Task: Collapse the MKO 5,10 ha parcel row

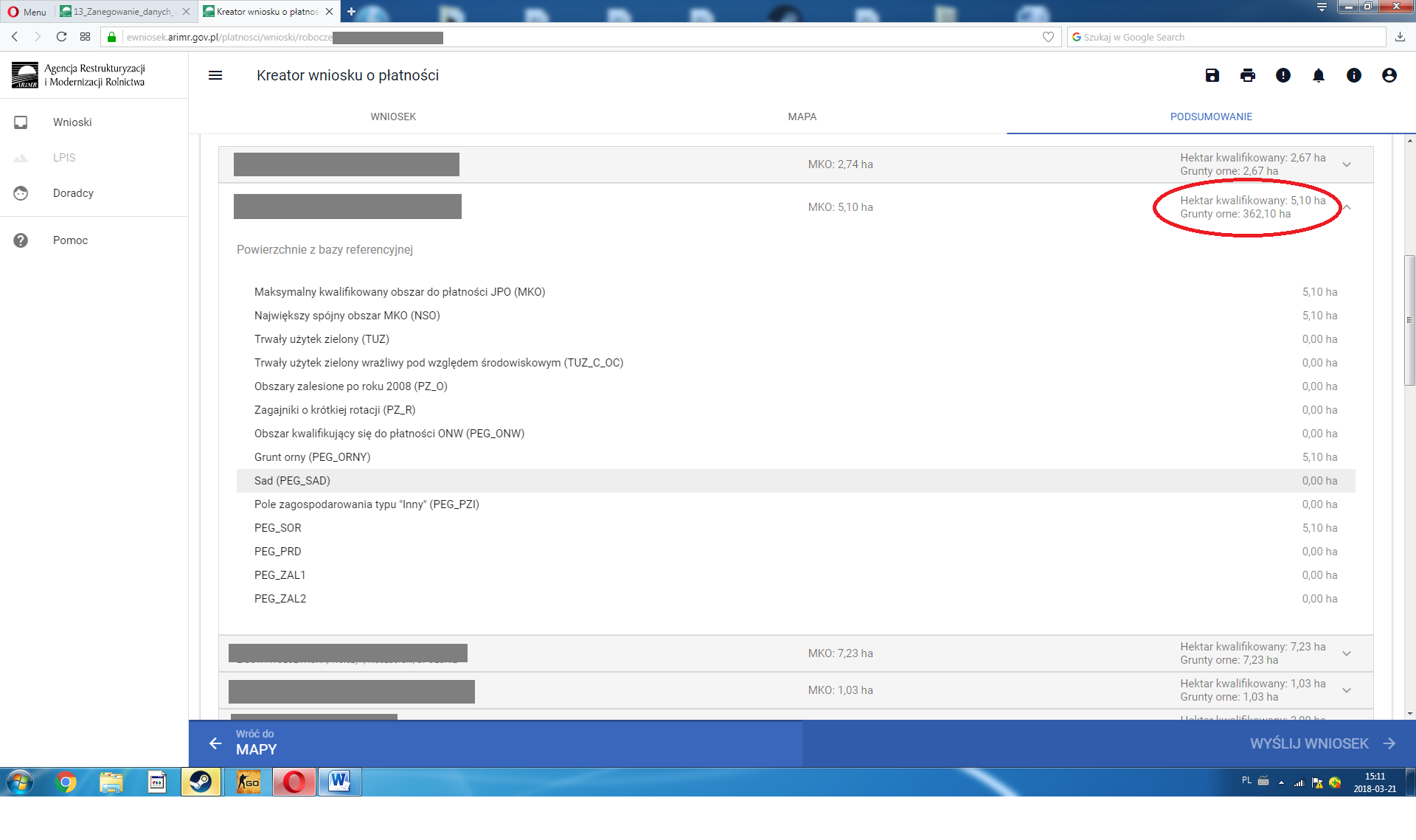Action: 1347,207
